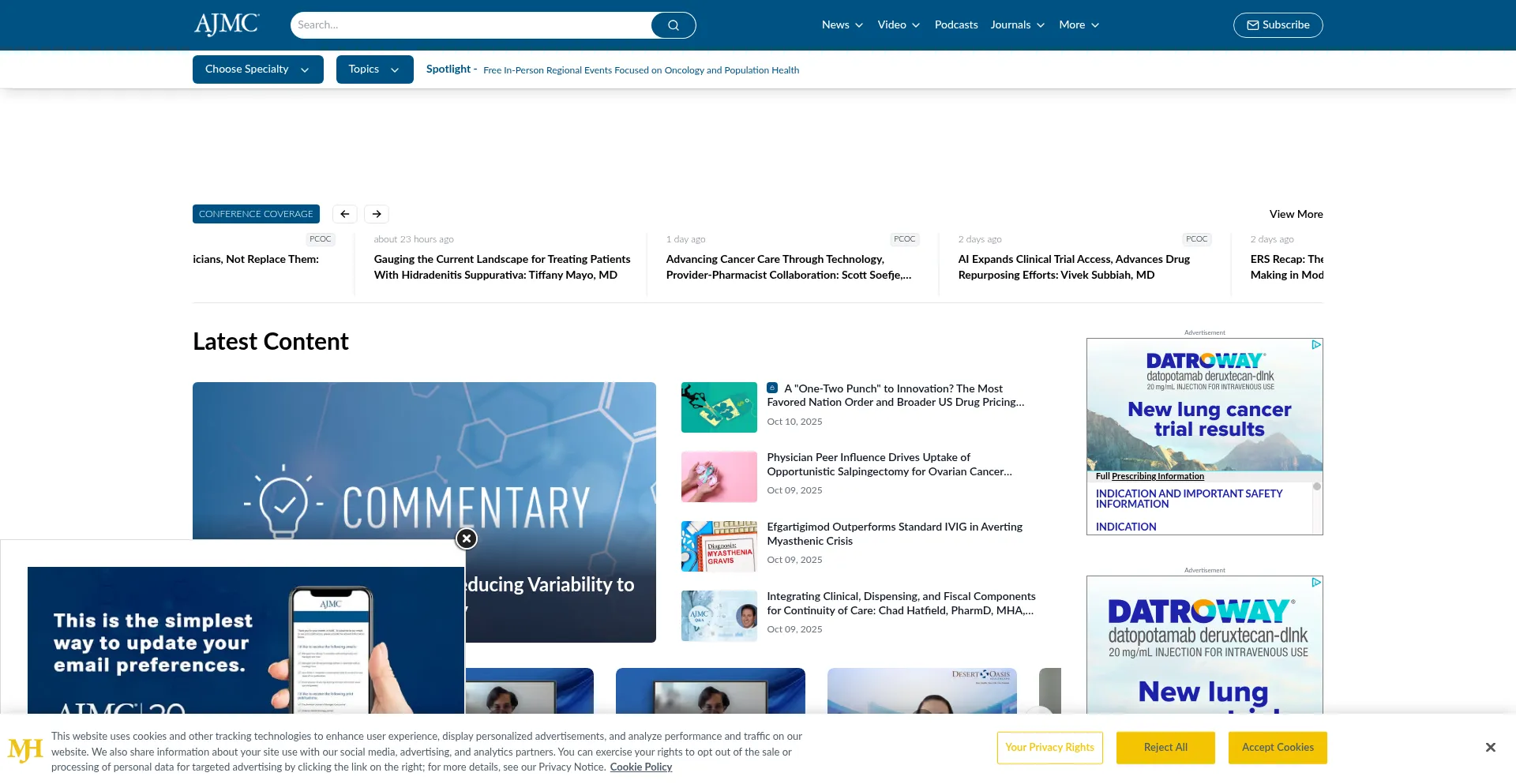
Task: Click previous arrow in Conference Coverage carousel
Action: click(345, 214)
